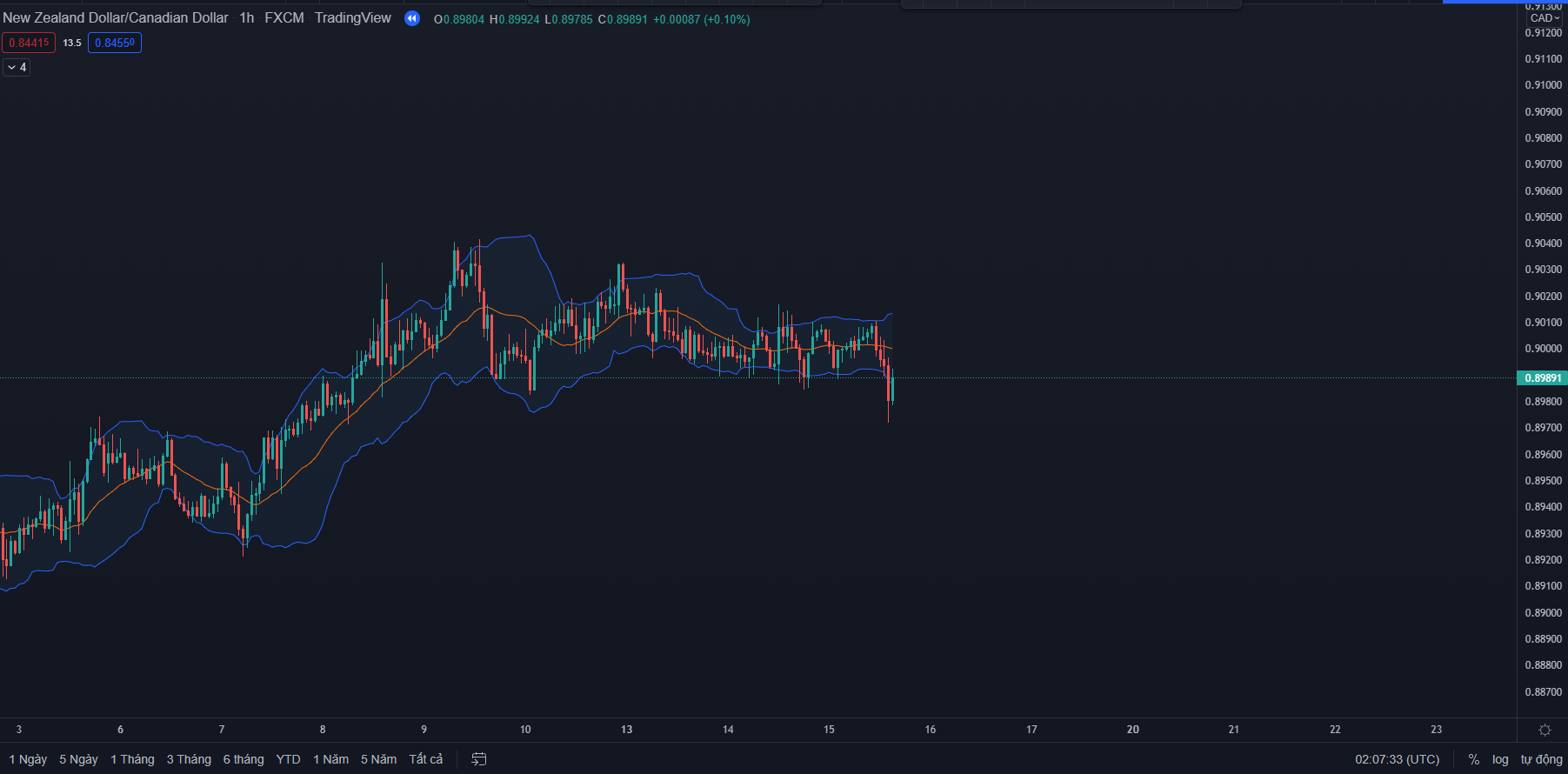Toggle the tự động auto scale option
This screenshot has width=1568, height=774.
(1541, 759)
